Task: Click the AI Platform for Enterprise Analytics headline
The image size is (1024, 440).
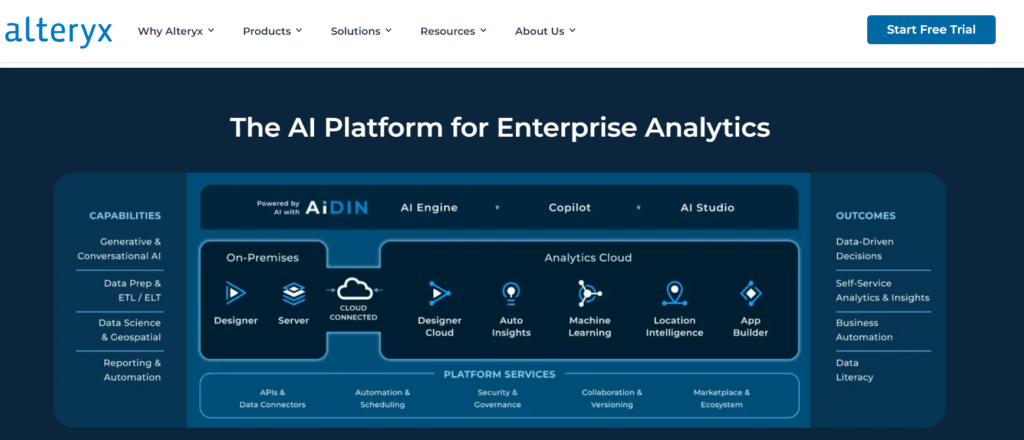Action: (x=500, y=127)
